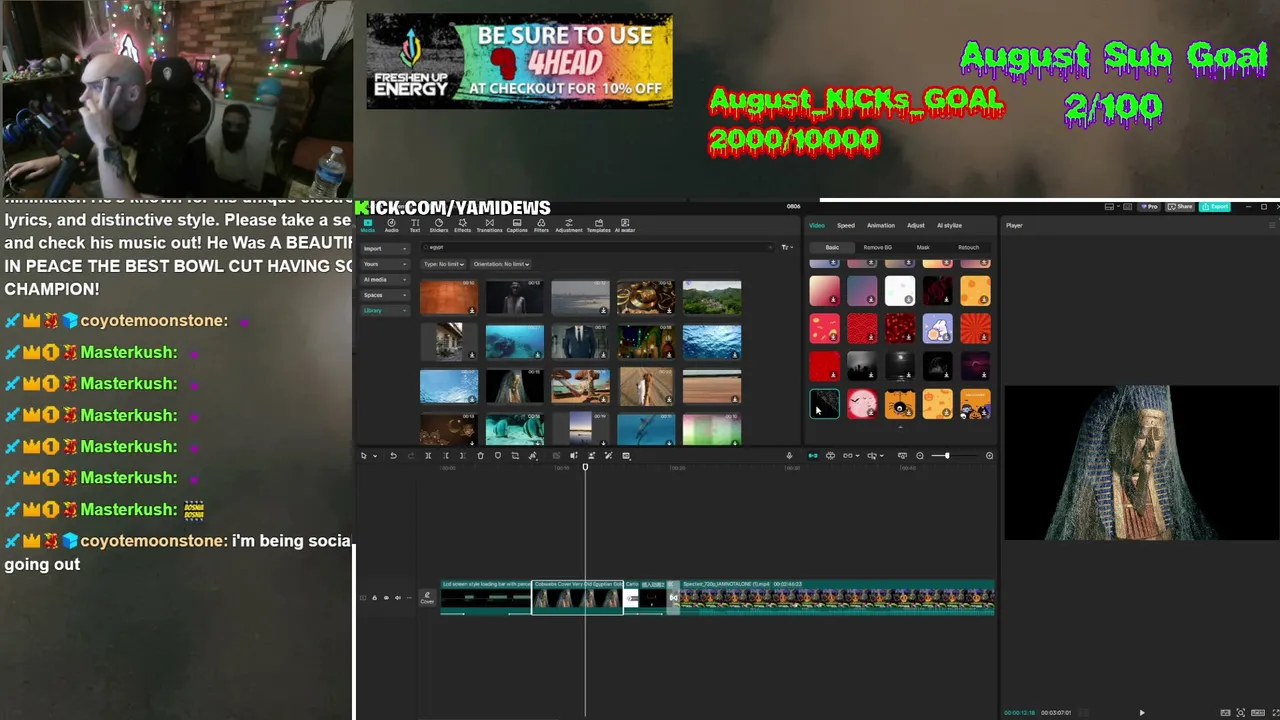Hide the main video track

coord(386,598)
